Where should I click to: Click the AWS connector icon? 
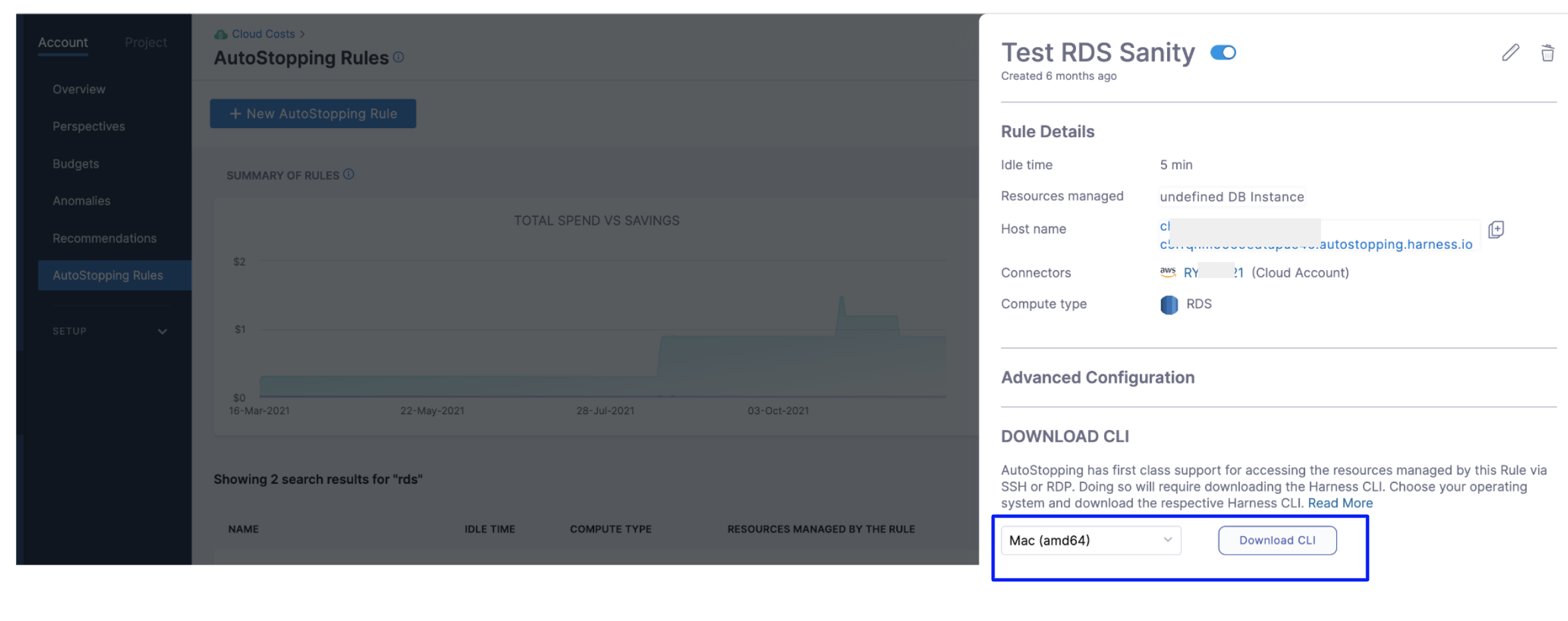(1168, 272)
